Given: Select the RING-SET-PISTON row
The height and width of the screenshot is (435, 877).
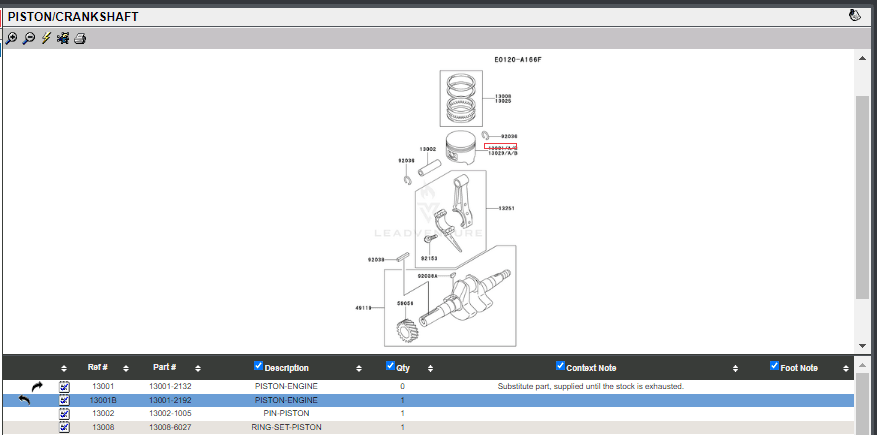Looking at the screenshot, I should (286, 427).
